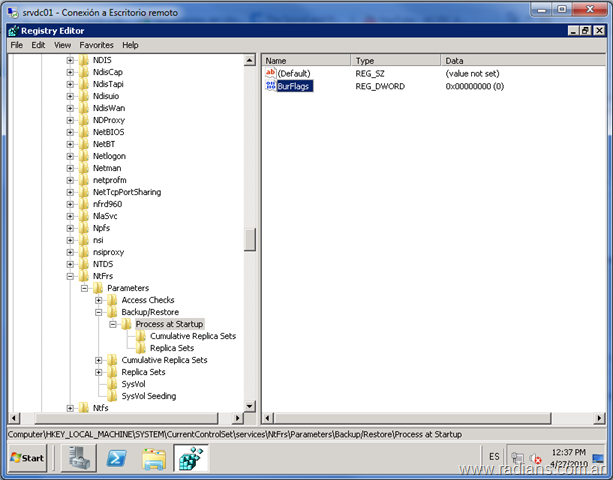Open the Favorites menu
613x480 pixels.
(97, 45)
